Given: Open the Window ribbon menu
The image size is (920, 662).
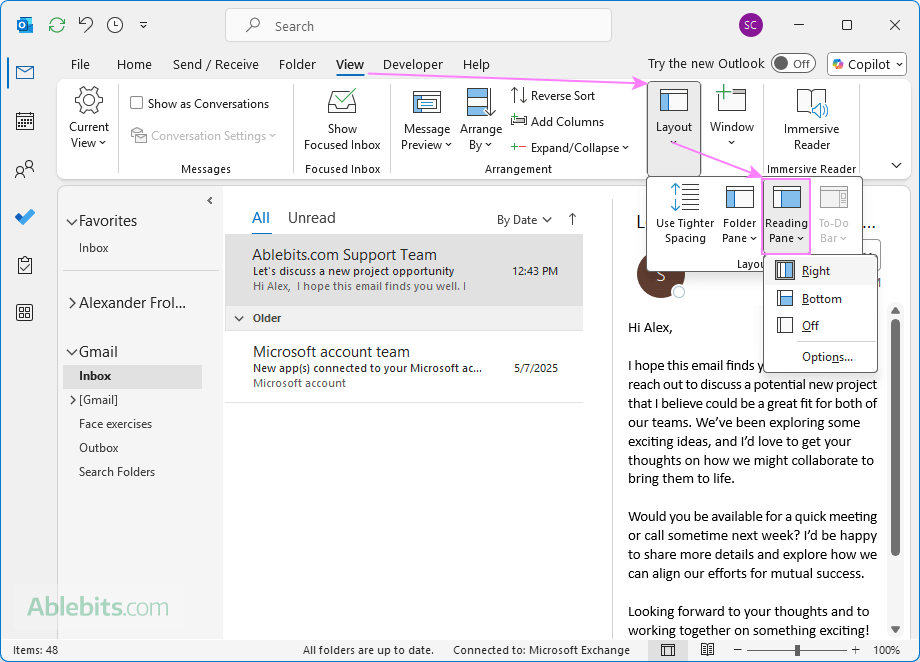Looking at the screenshot, I should point(732,116).
